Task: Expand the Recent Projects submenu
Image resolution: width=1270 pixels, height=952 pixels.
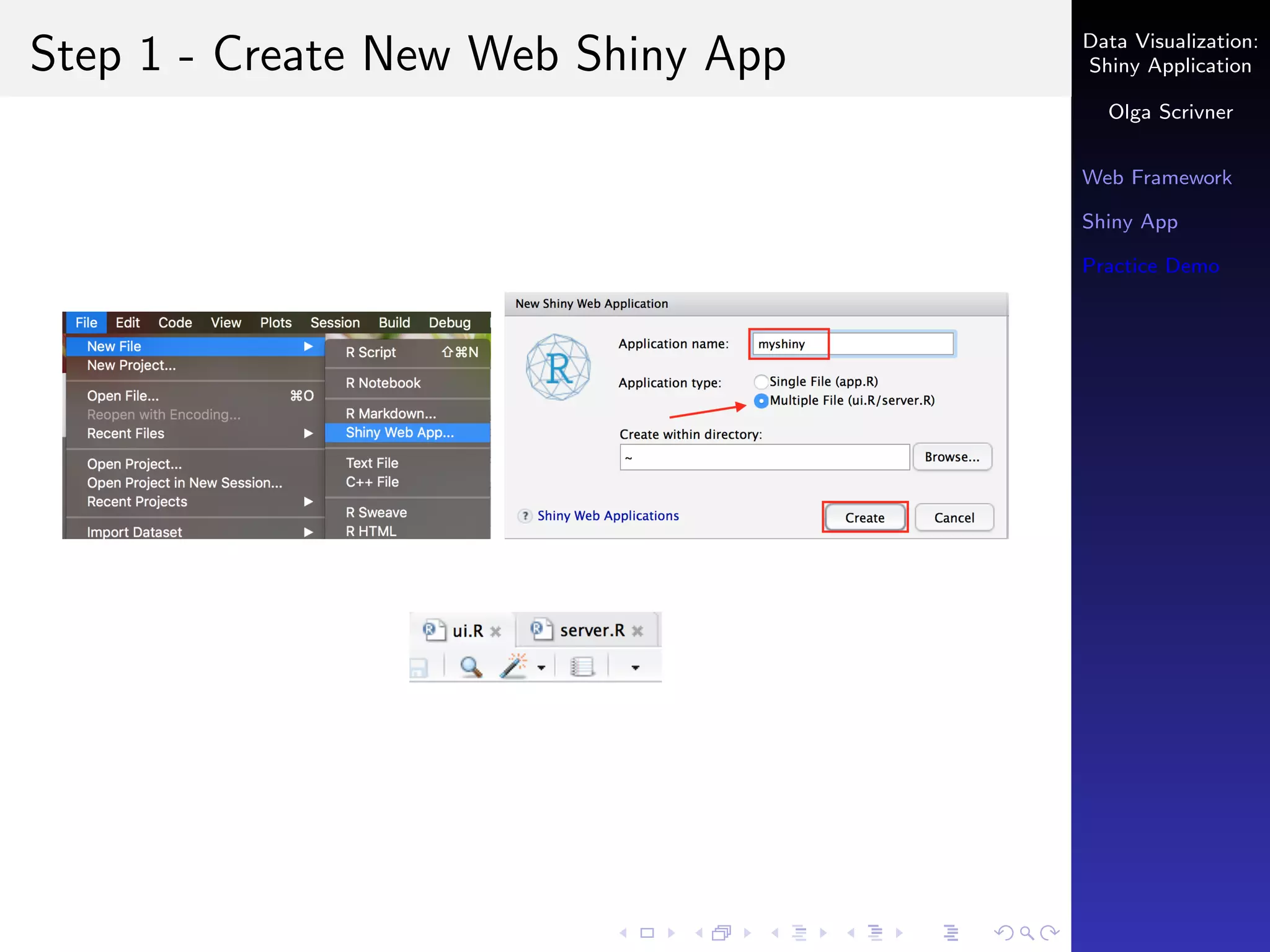Action: pyautogui.click(x=195, y=502)
